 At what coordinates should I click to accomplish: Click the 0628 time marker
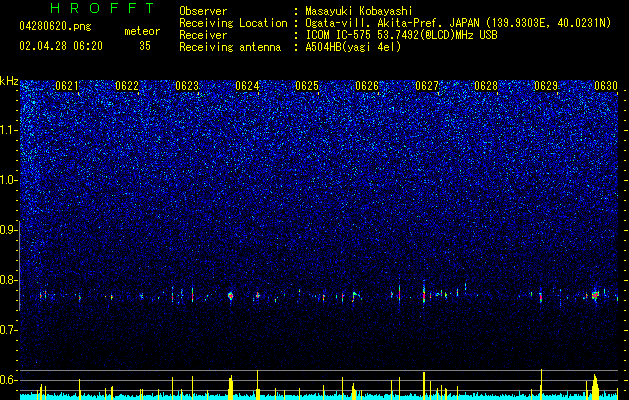coord(486,86)
